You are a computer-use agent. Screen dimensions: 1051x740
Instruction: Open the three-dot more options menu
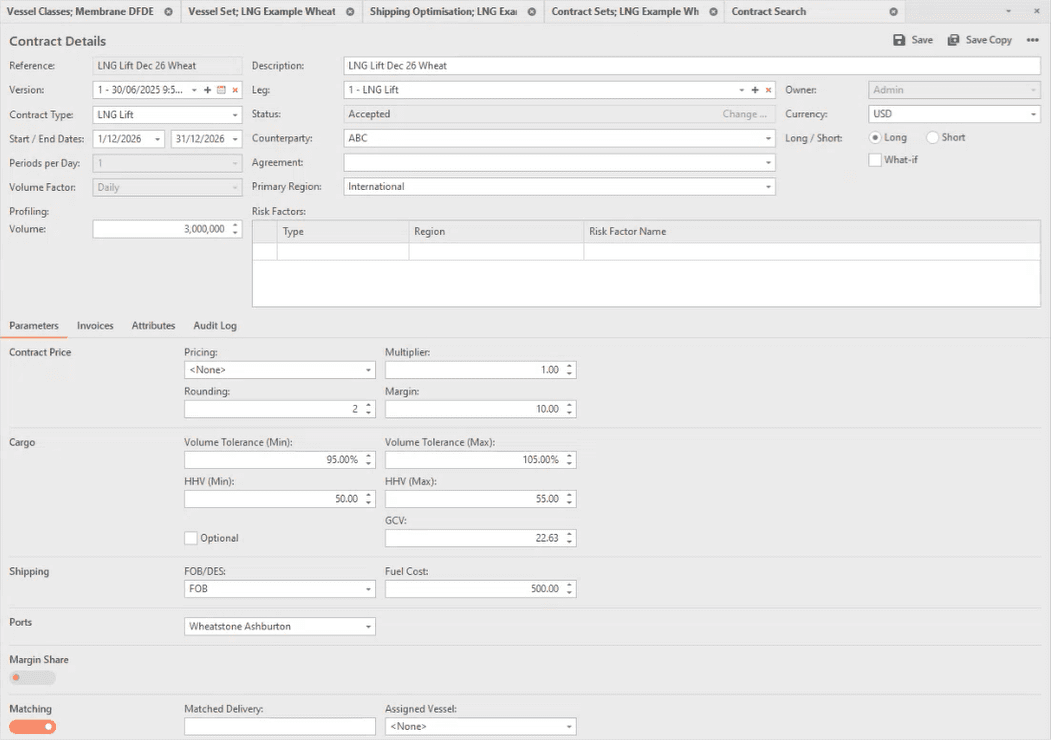click(1033, 40)
